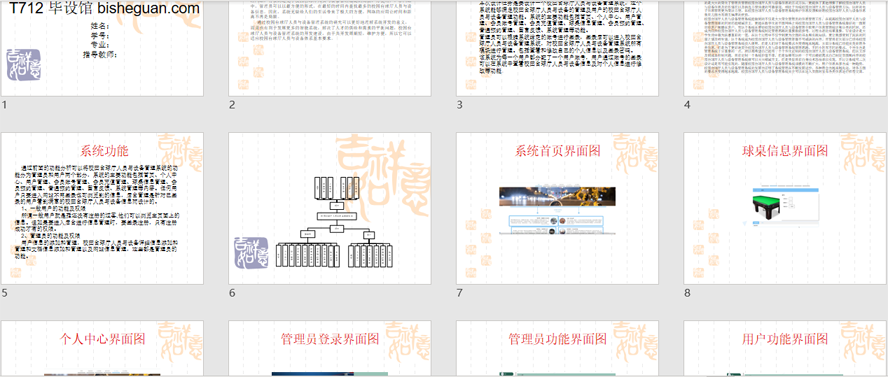Click the homepage banner image on slide 7
888x377 pixels.
coord(557,196)
